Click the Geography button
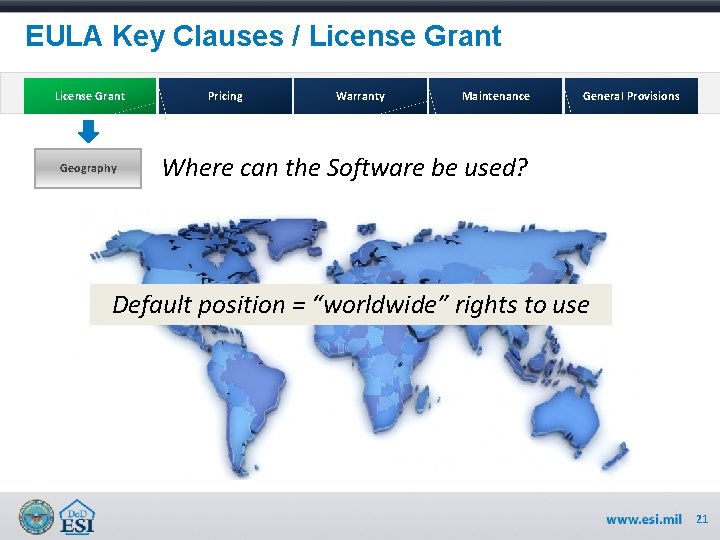This screenshot has width=720, height=540. [x=88, y=168]
